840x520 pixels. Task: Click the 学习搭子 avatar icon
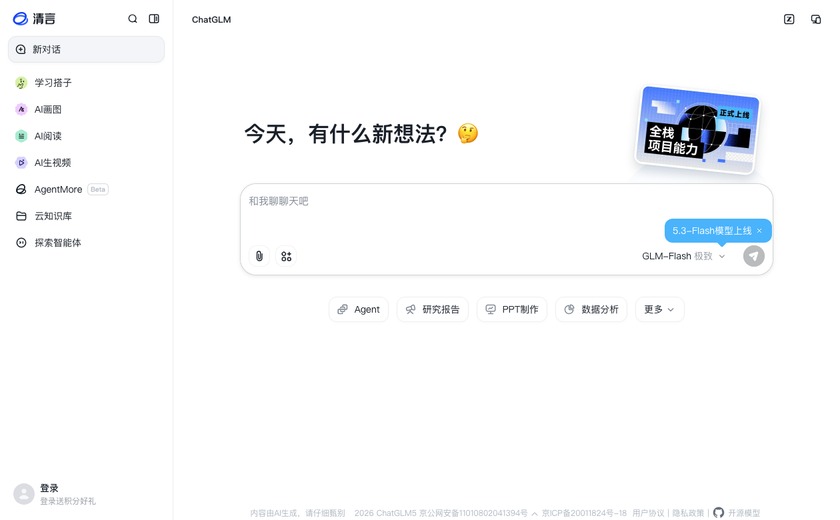[x=21, y=82]
